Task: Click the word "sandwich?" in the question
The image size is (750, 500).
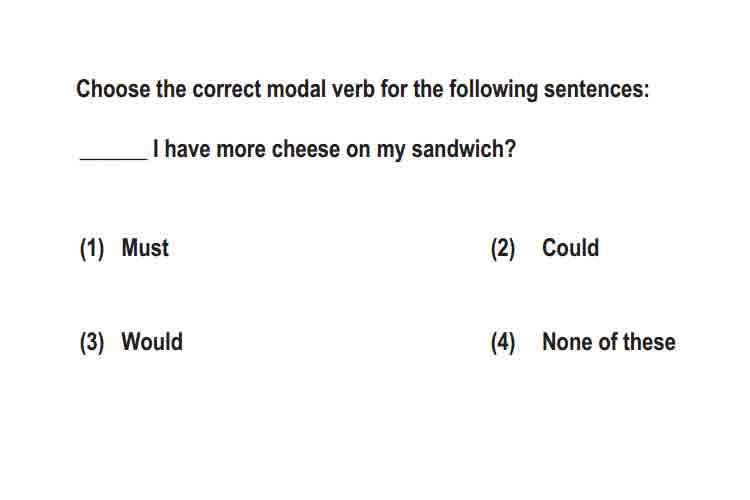Action: pos(463,149)
